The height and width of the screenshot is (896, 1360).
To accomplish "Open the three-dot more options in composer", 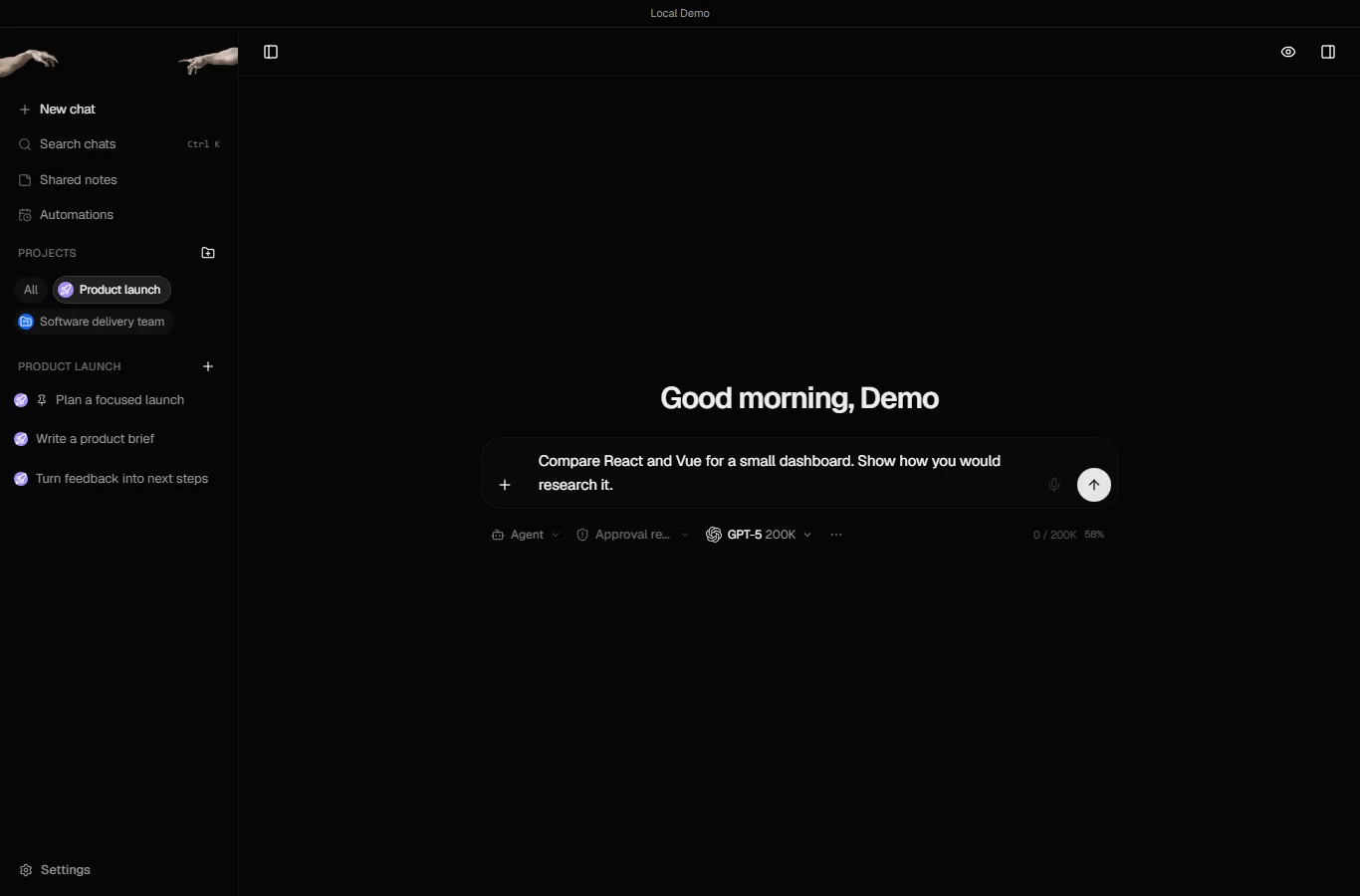I will [836, 535].
